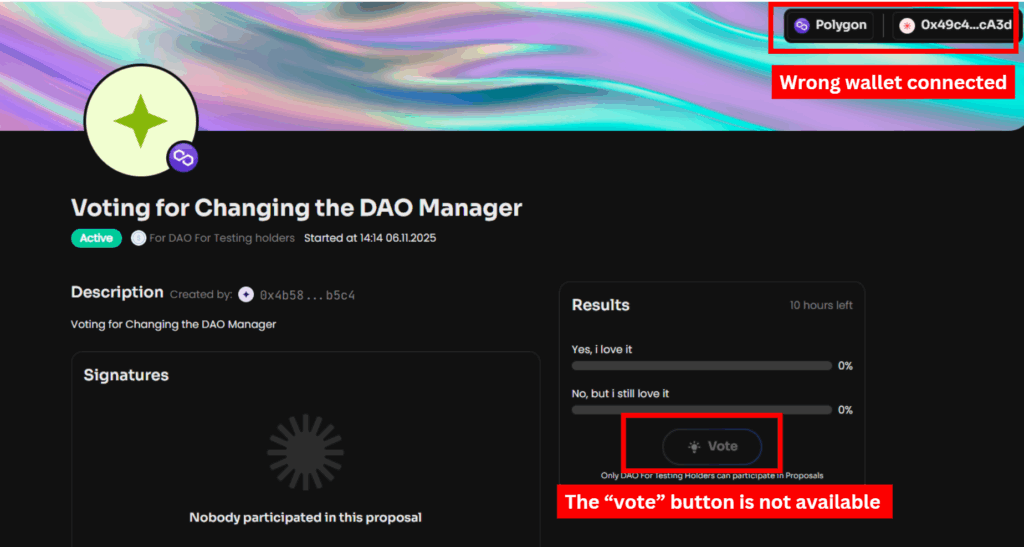Click the lightbulb icon inside the Vote button
1024x547 pixels.
pos(694,446)
